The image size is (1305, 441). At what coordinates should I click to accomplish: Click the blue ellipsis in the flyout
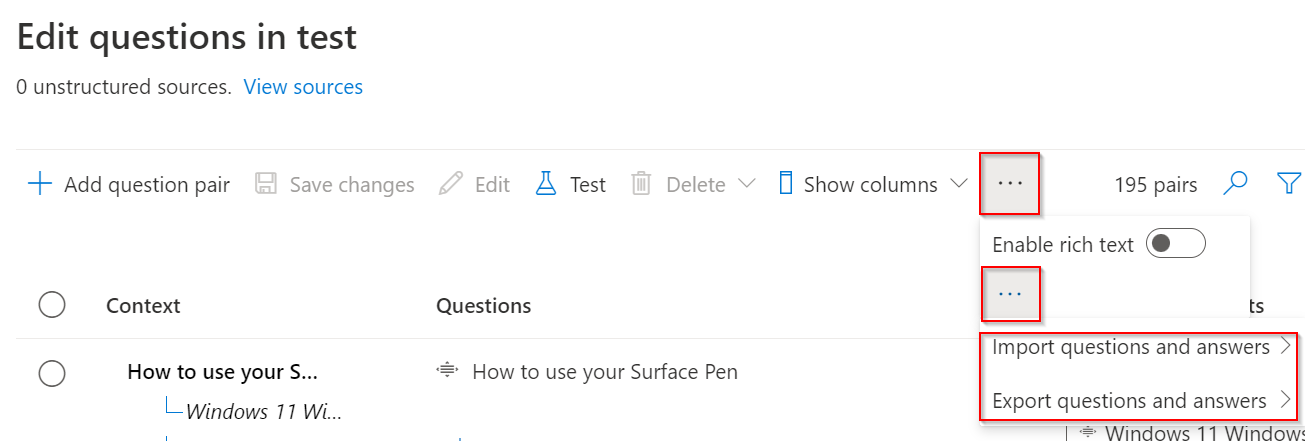pyautogui.click(x=1010, y=294)
